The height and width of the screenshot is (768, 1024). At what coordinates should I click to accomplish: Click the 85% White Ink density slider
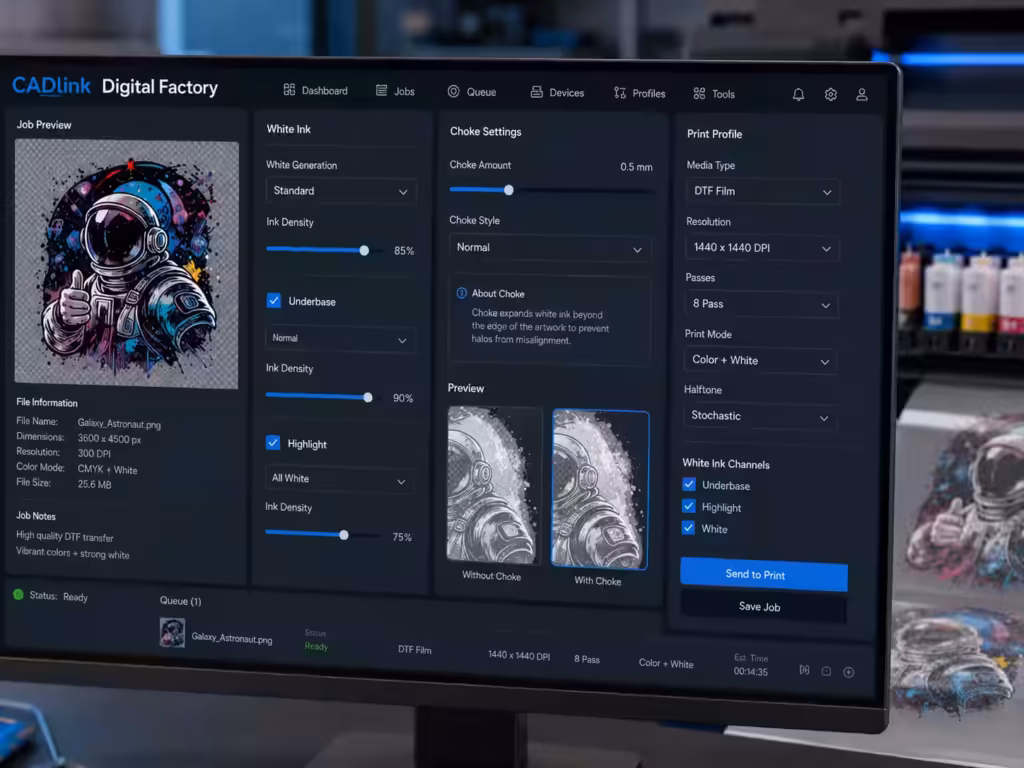click(x=325, y=249)
